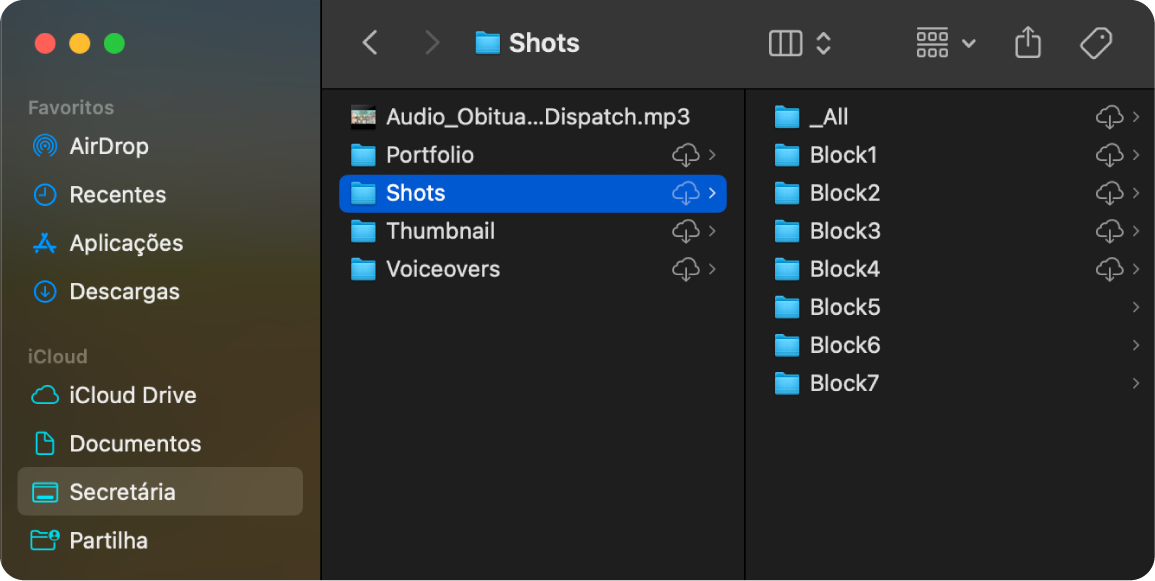Click the Share toolbar icon
Image resolution: width=1155 pixels, height=581 pixels.
click(1028, 43)
